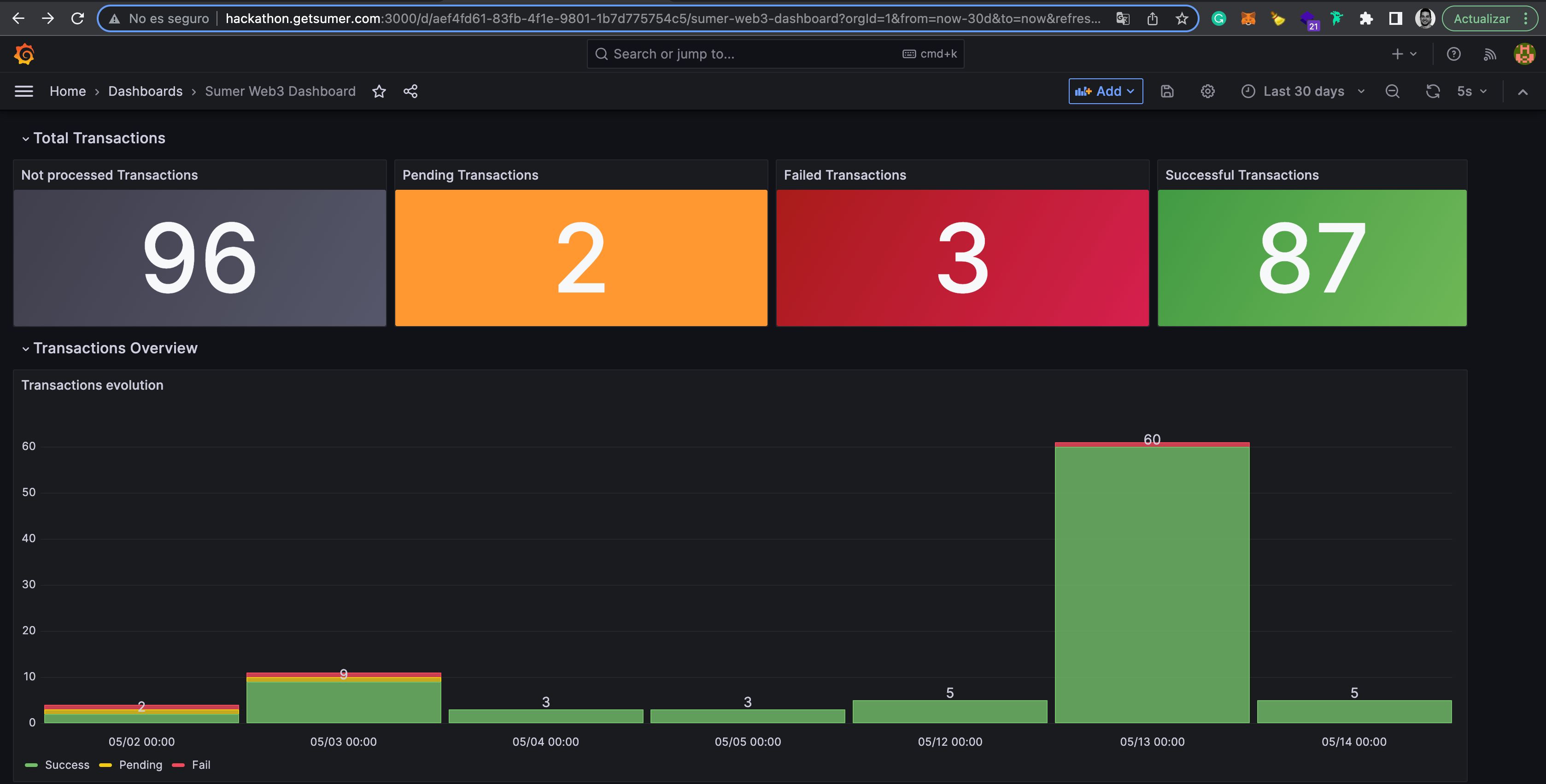Go forward in browser history
Viewport: 1546px width, 784px height.
click(x=48, y=18)
